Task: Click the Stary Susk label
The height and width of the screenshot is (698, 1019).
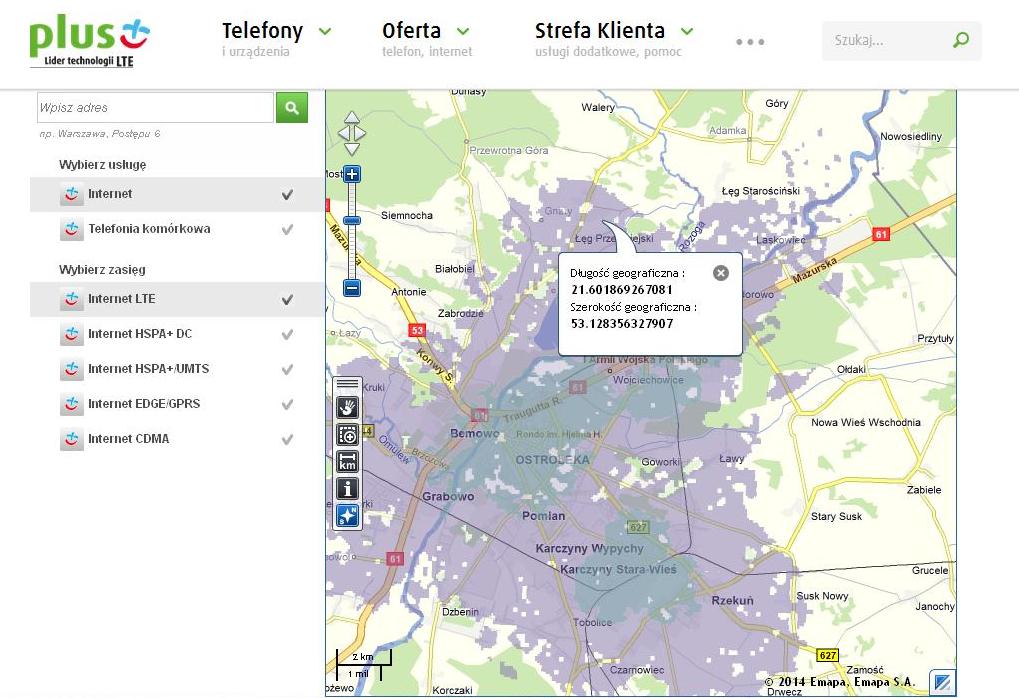Action: [836, 517]
